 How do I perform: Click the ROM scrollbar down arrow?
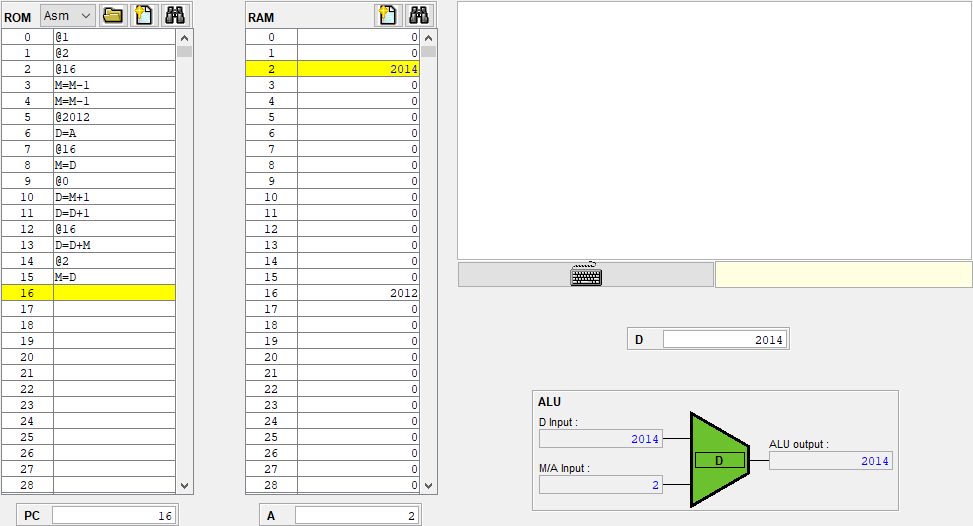click(185, 485)
